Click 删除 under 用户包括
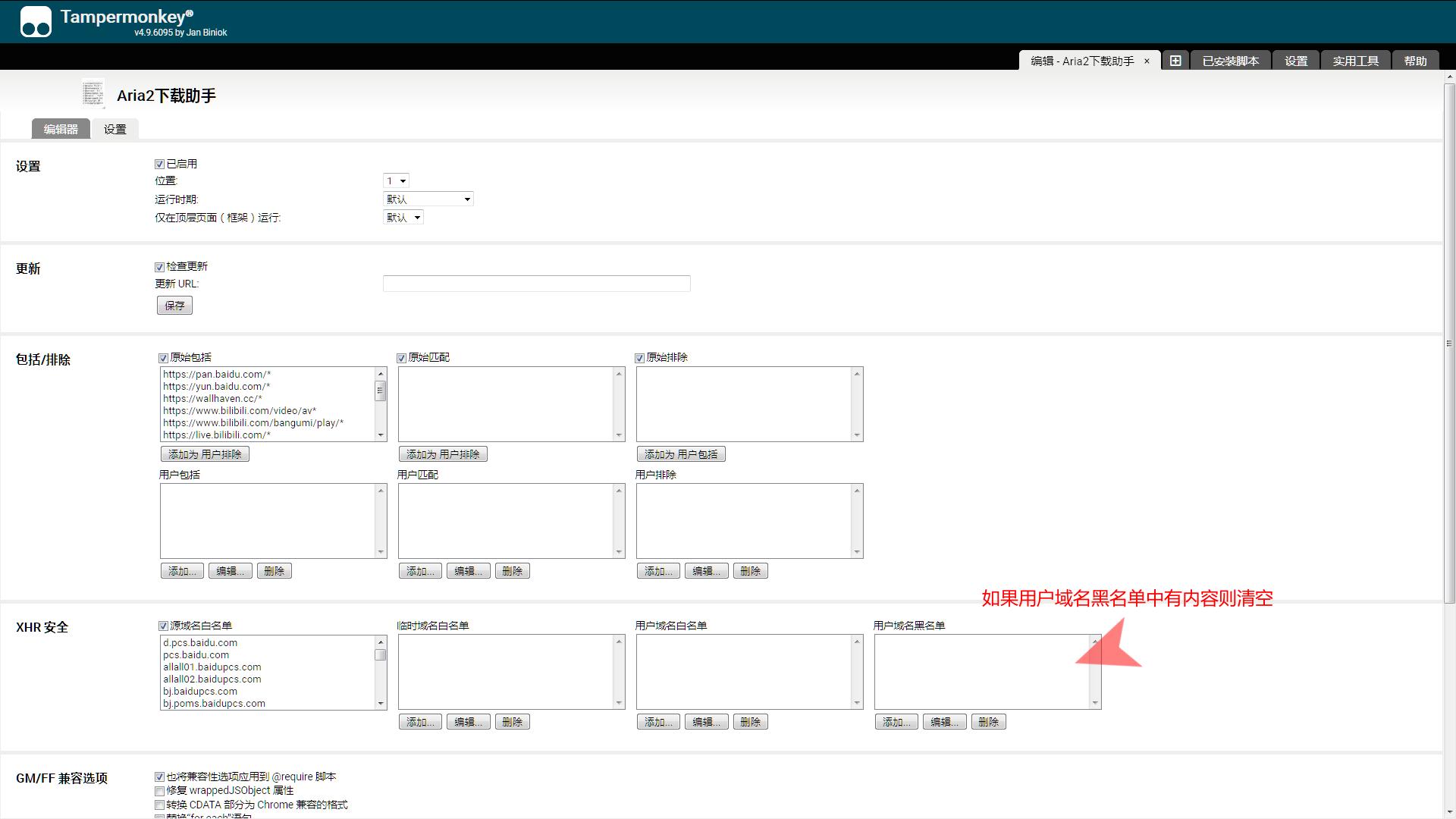The width and height of the screenshot is (1456, 819). pyautogui.click(x=275, y=571)
